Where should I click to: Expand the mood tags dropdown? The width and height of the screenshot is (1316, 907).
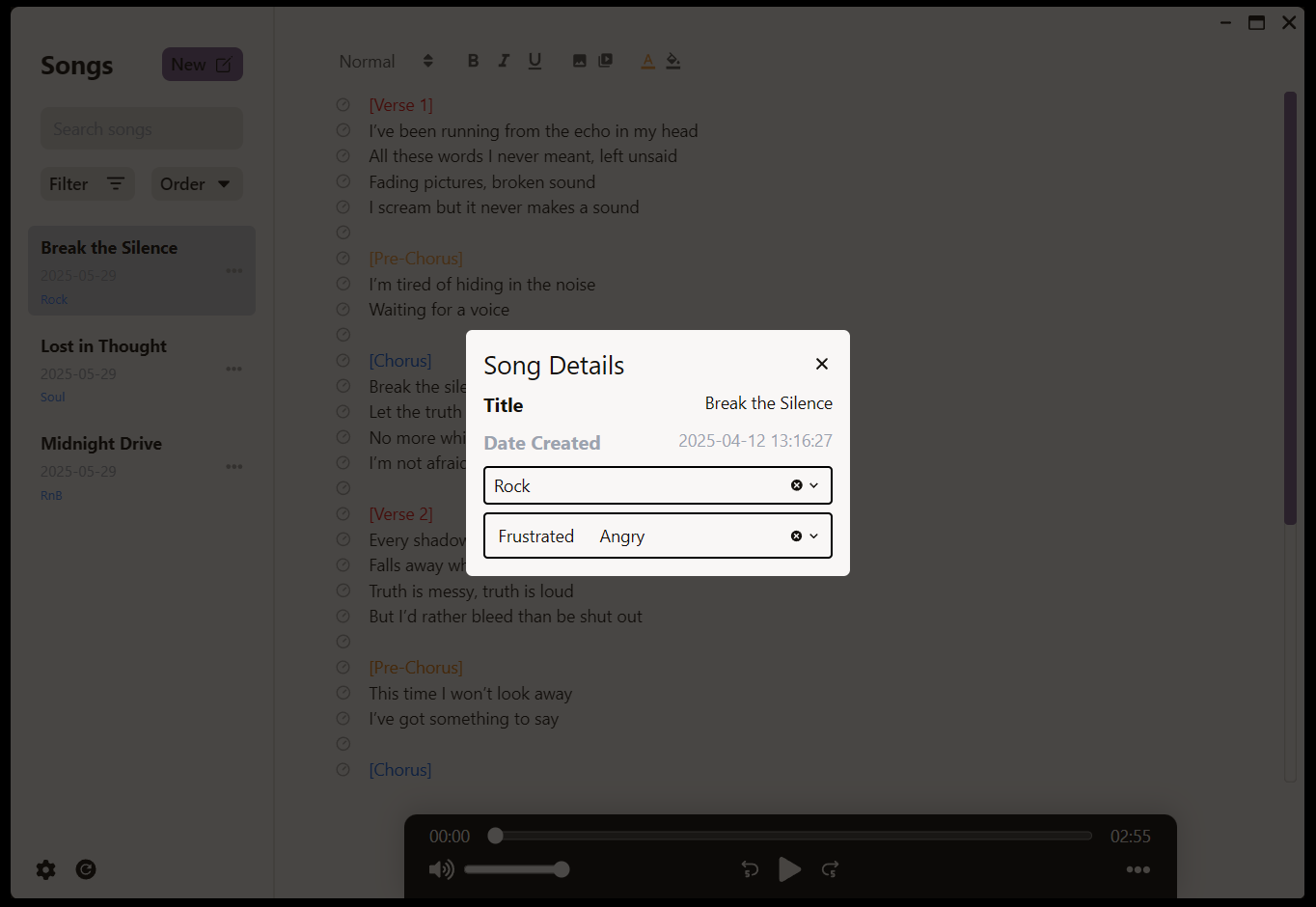tap(813, 536)
